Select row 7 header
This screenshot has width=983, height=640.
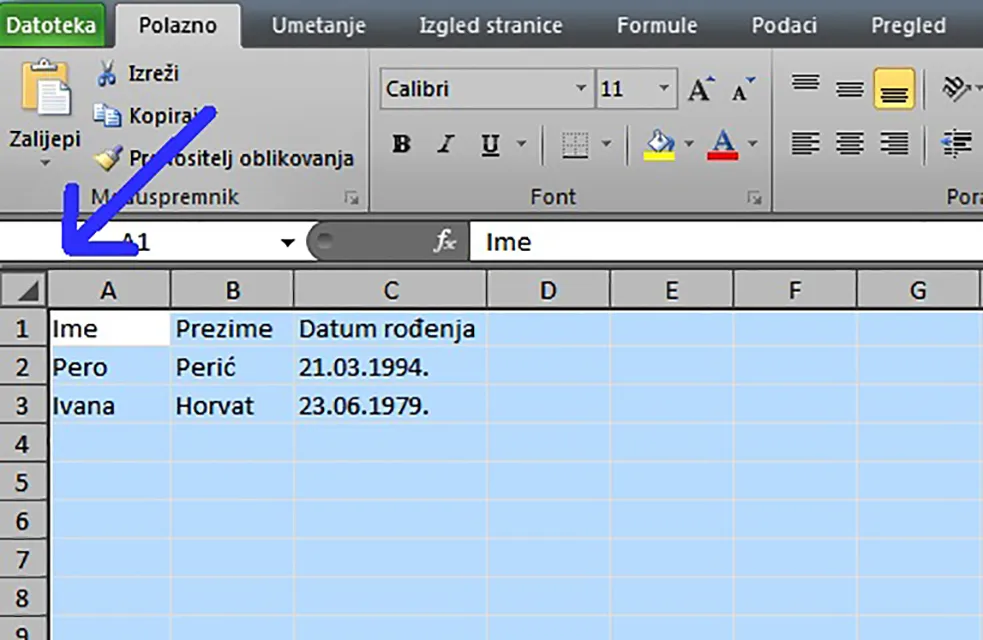[x=23, y=559]
